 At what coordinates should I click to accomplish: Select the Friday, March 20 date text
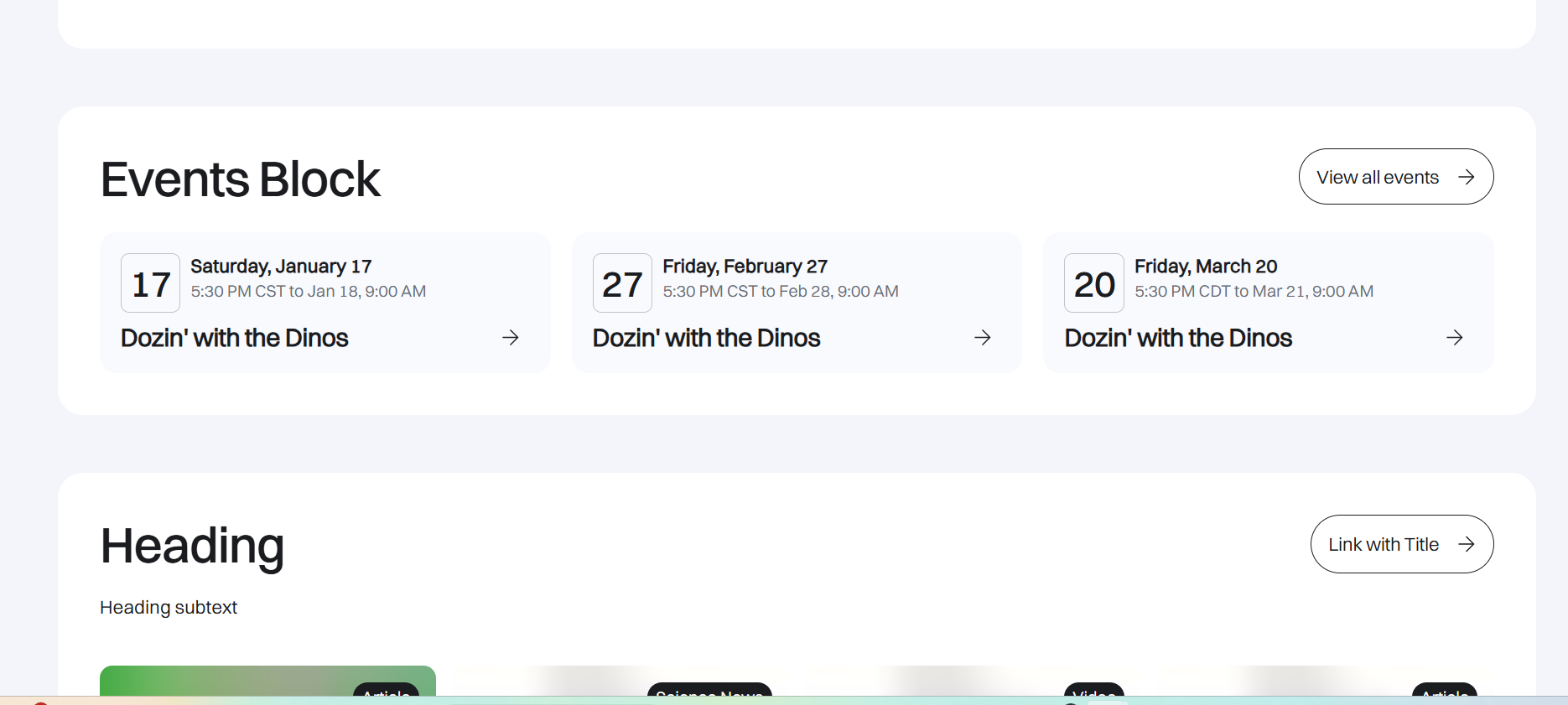pos(1206,267)
